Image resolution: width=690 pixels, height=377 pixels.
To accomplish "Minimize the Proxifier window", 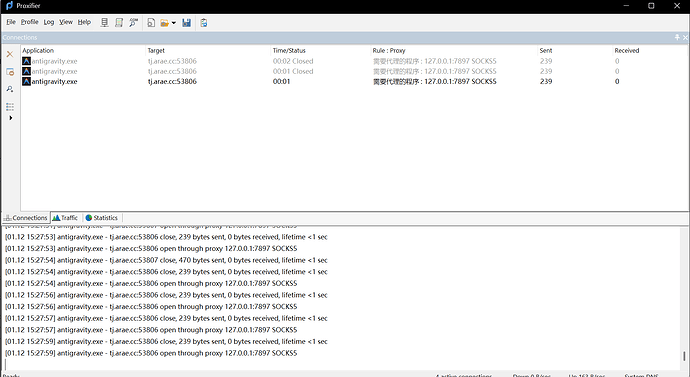I will [626, 6].
